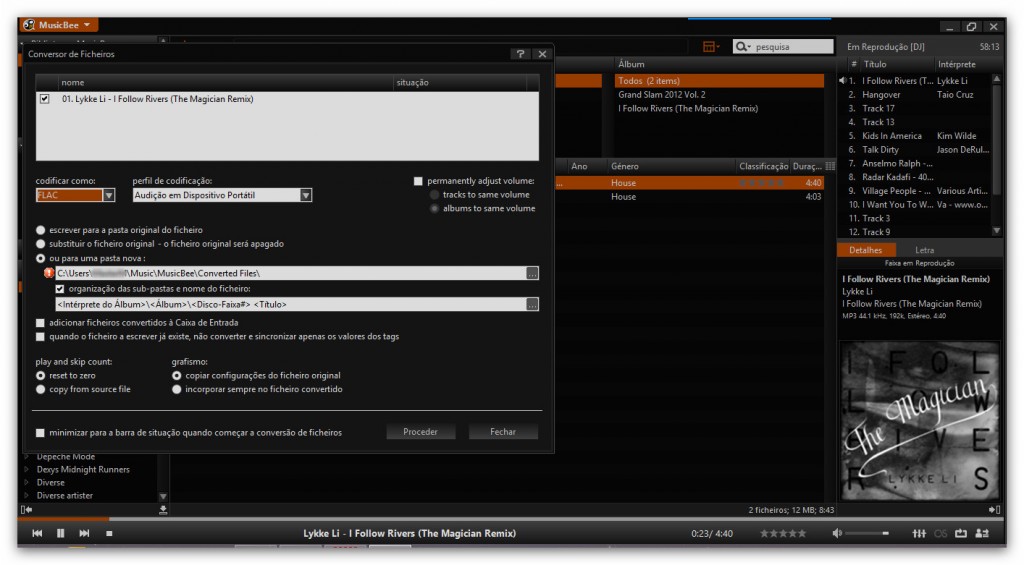Uncheck the Lykke Li file checkbox
The height and width of the screenshot is (565, 1024).
pos(44,99)
